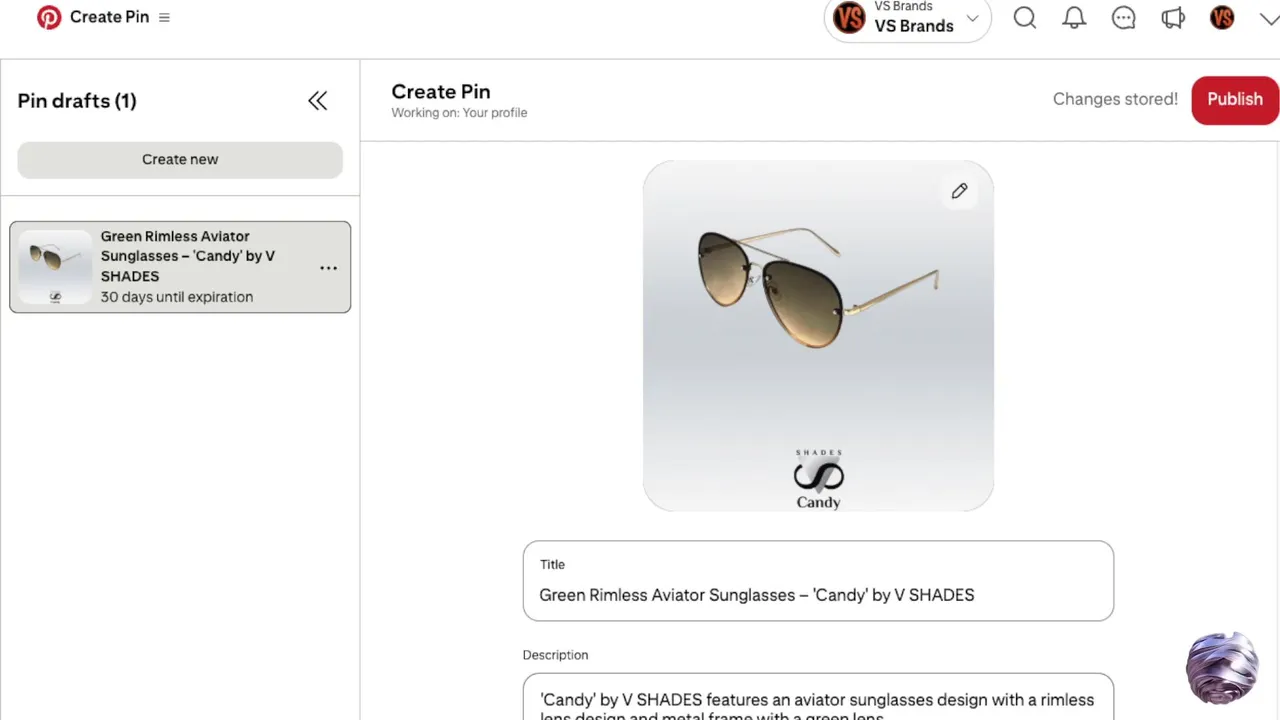
Task: Open the floating swirl assistant icon
Action: [1221, 667]
